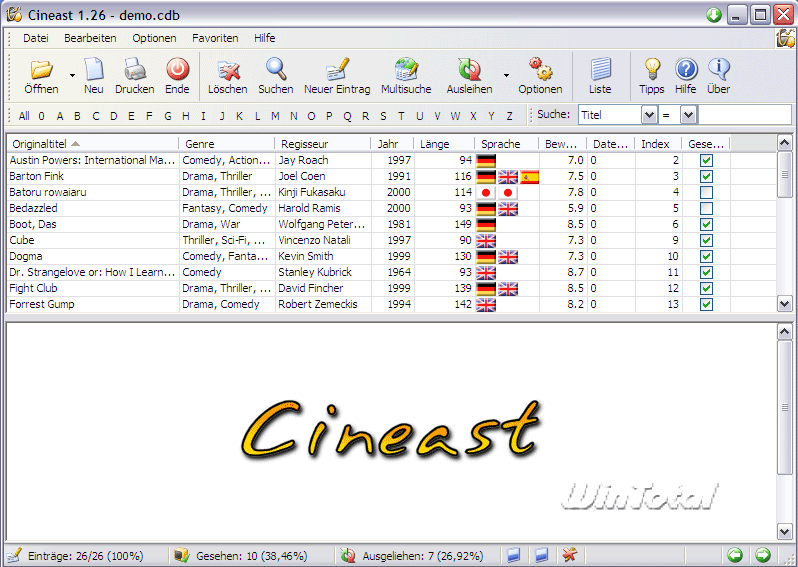Open the Titel search field dropdown
The width and height of the screenshot is (798, 567).
pyautogui.click(x=649, y=115)
